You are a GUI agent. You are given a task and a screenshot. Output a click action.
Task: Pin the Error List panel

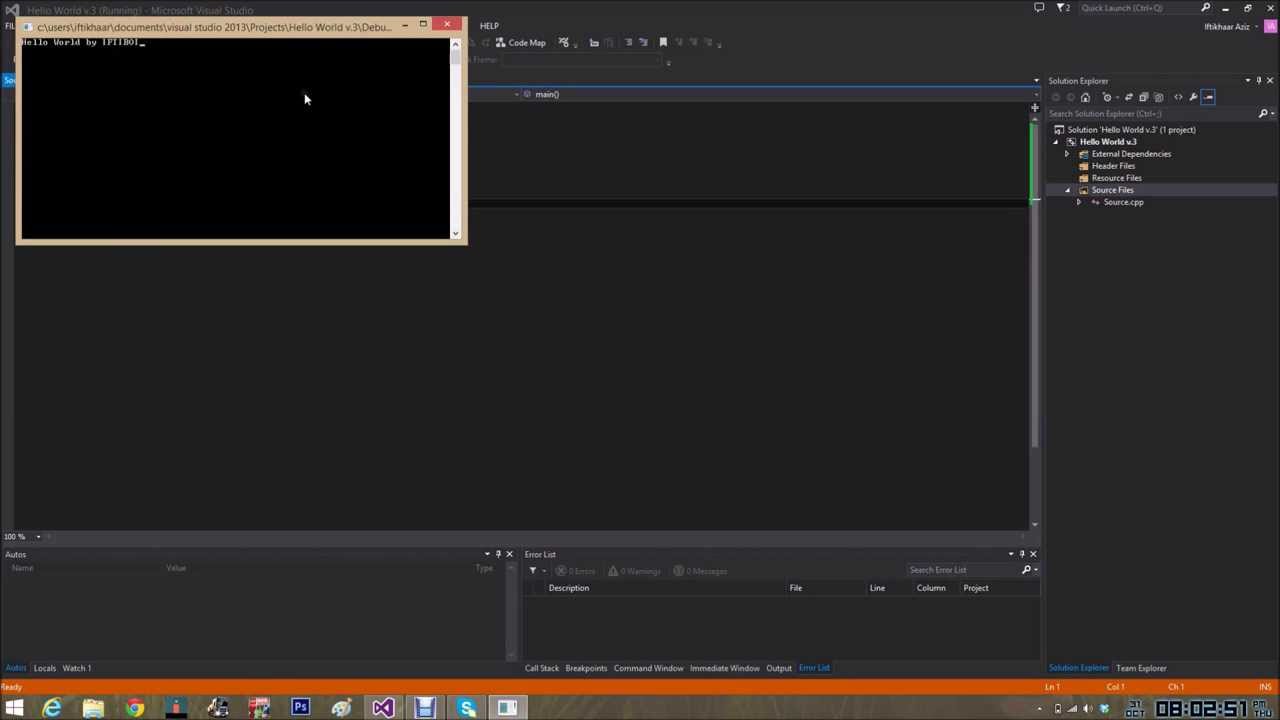click(1022, 554)
